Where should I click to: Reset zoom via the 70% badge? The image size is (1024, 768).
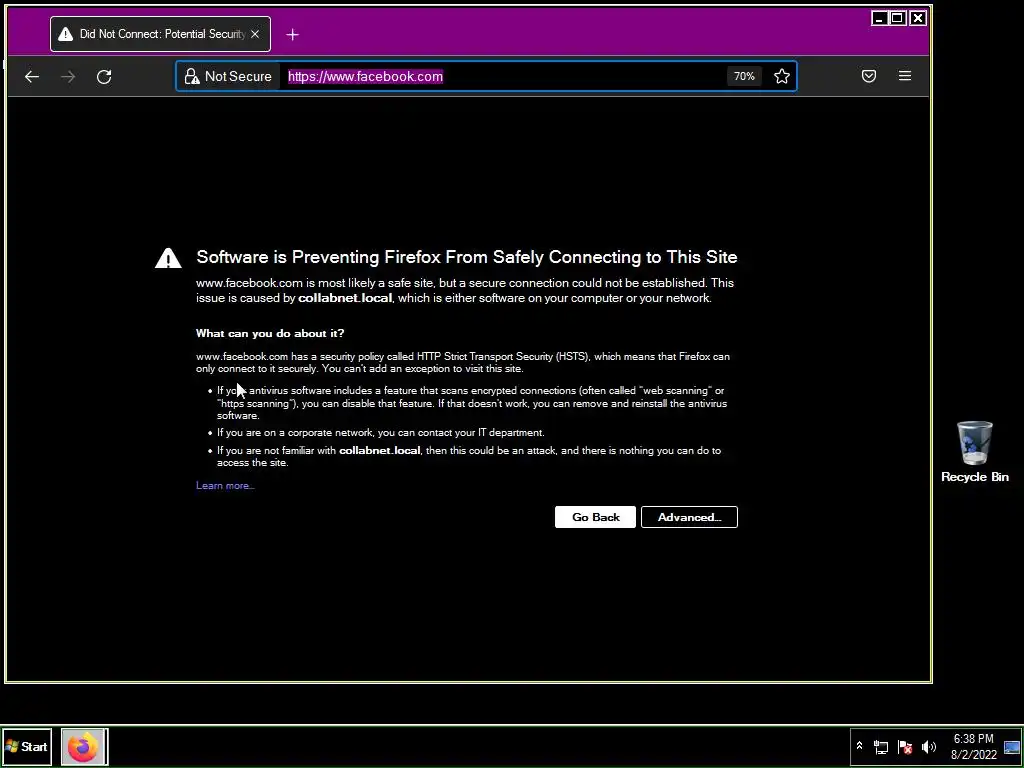(x=744, y=76)
